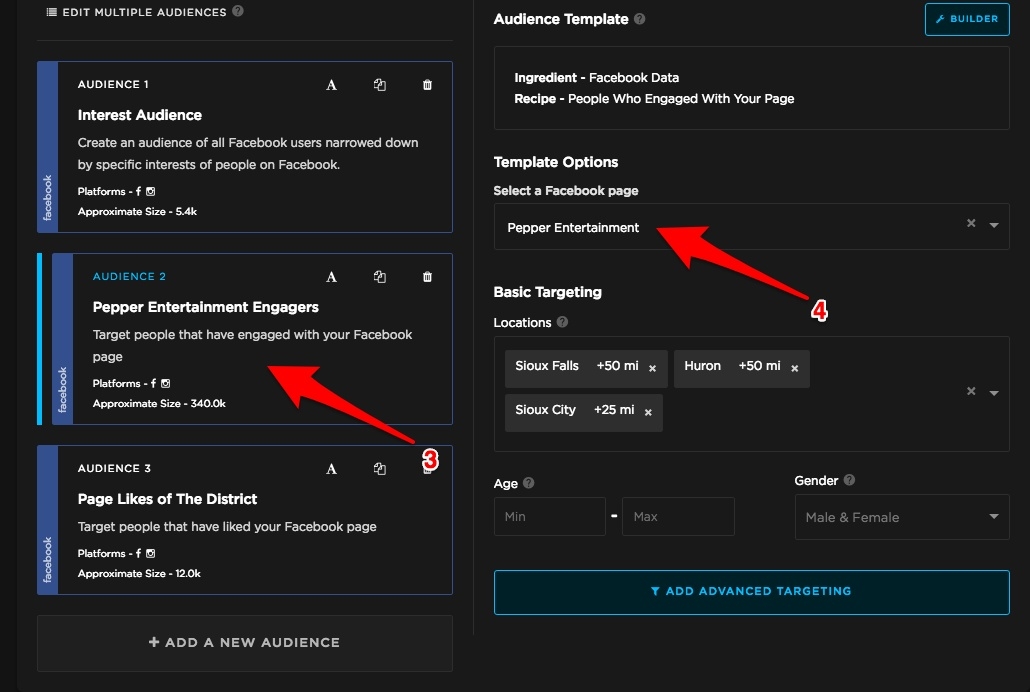
Task: Expand the Locations dropdown arrow
Action: click(x=995, y=393)
